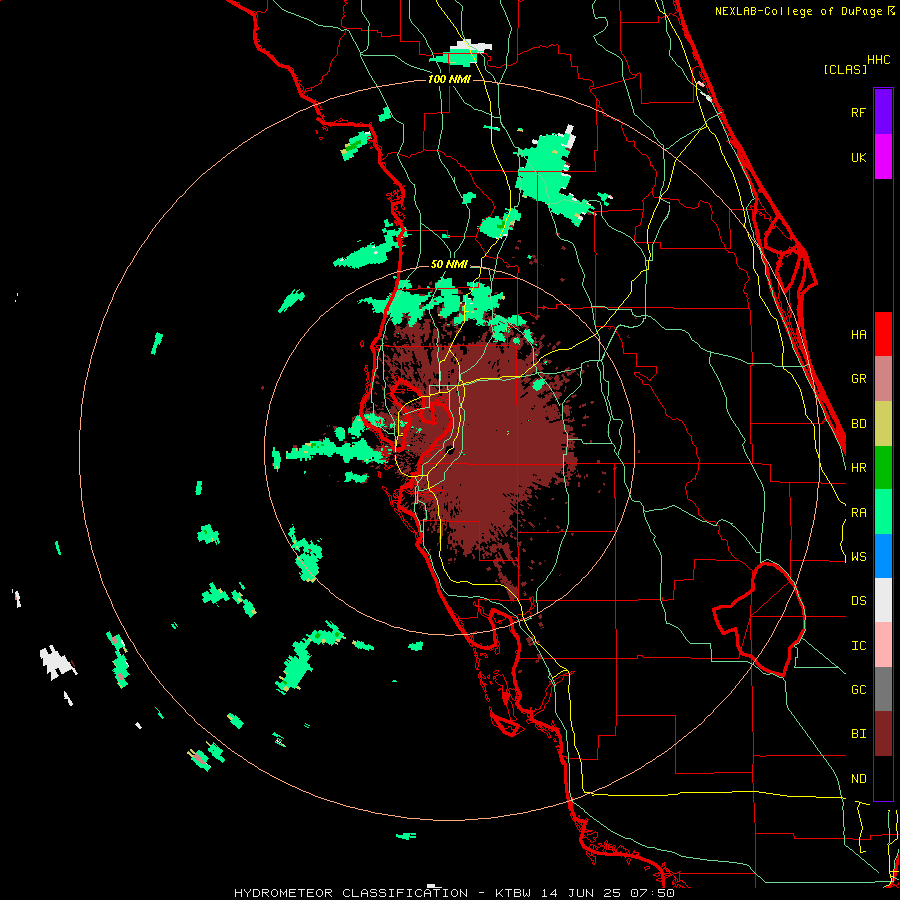Viewport: 900px width, 900px height.
Task: Click the KTBW station identifier
Action: click(512, 893)
